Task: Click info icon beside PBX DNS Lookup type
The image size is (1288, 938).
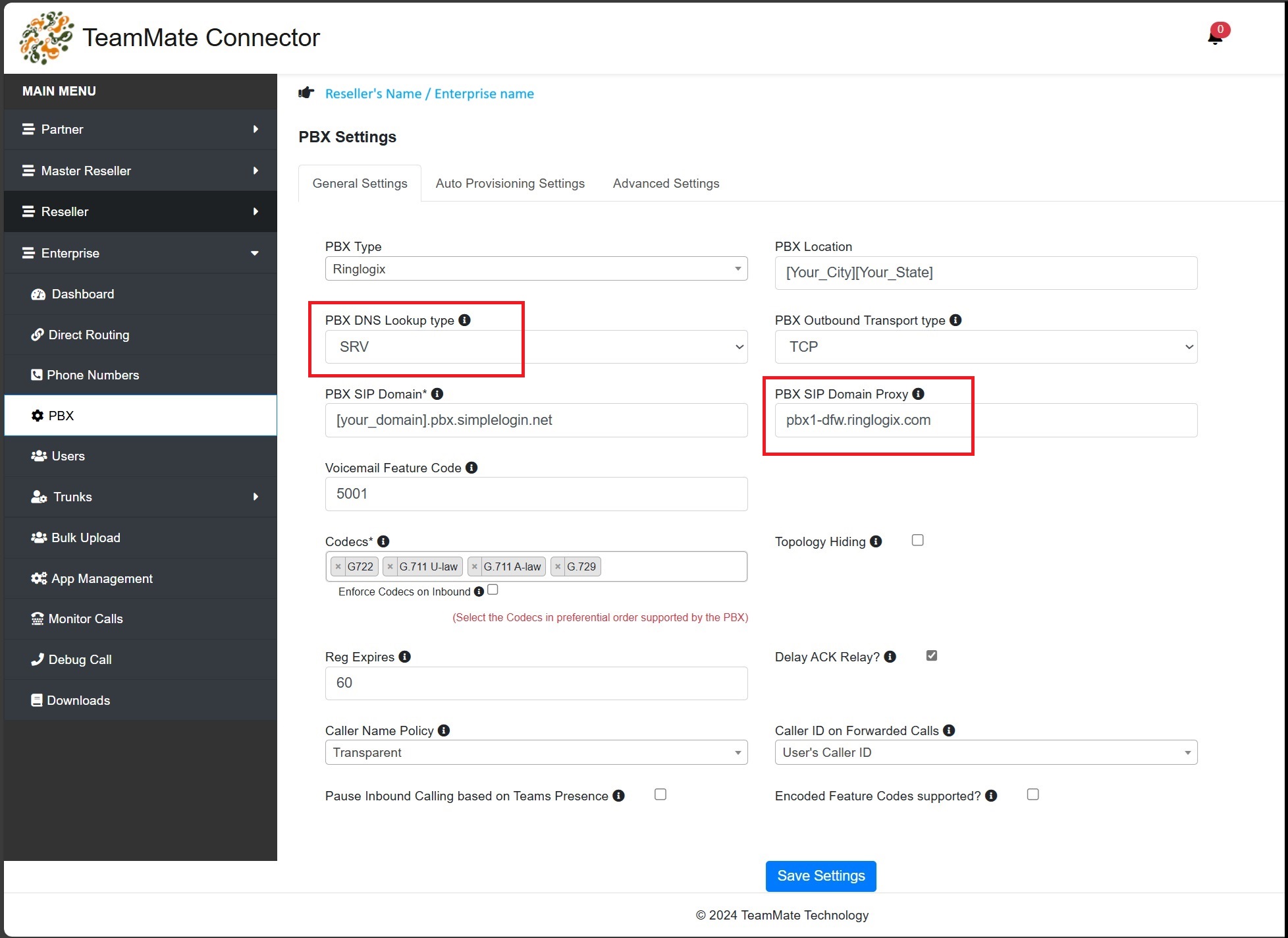Action: tap(465, 320)
